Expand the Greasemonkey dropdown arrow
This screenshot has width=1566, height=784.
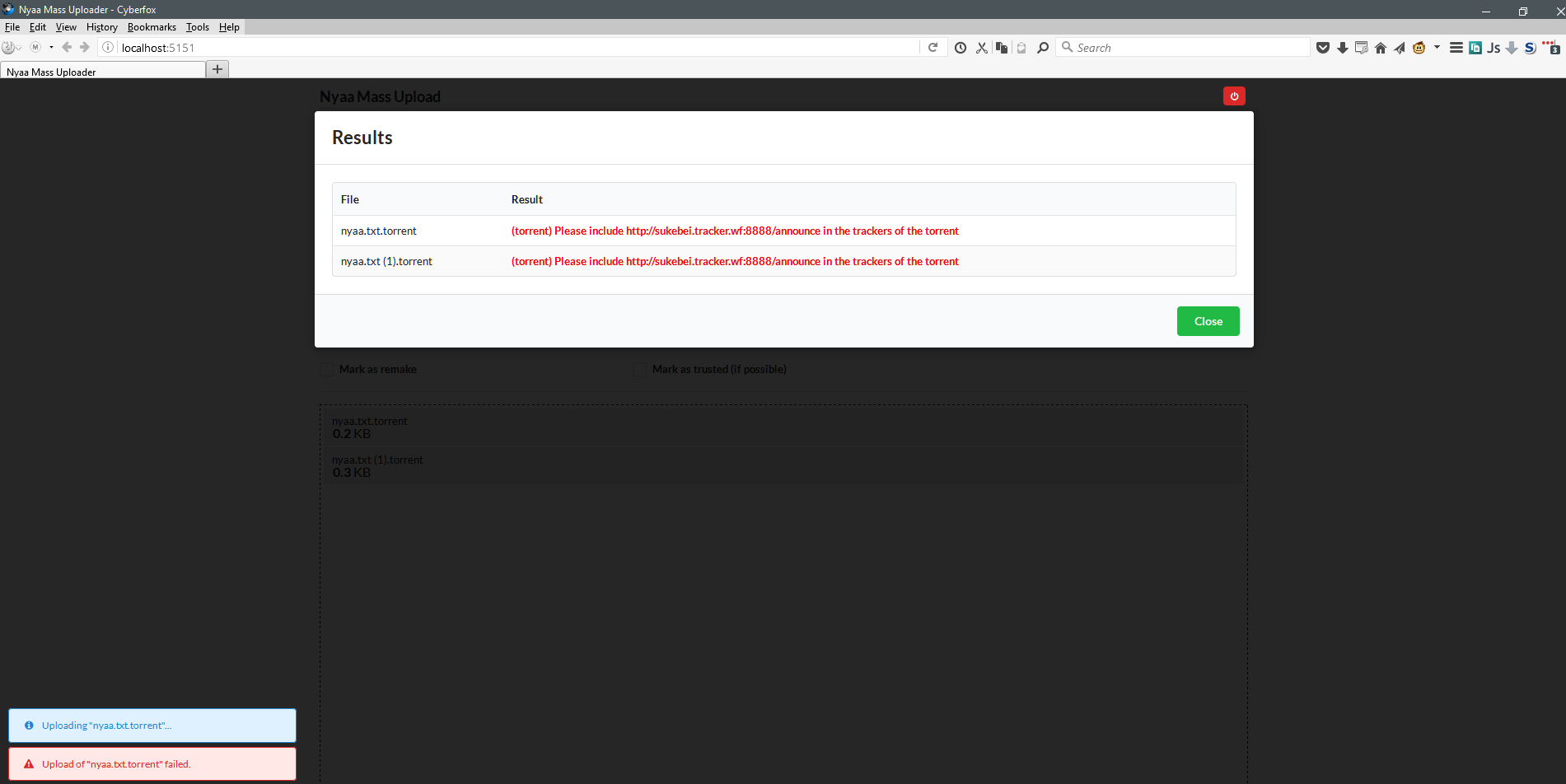[1437, 48]
